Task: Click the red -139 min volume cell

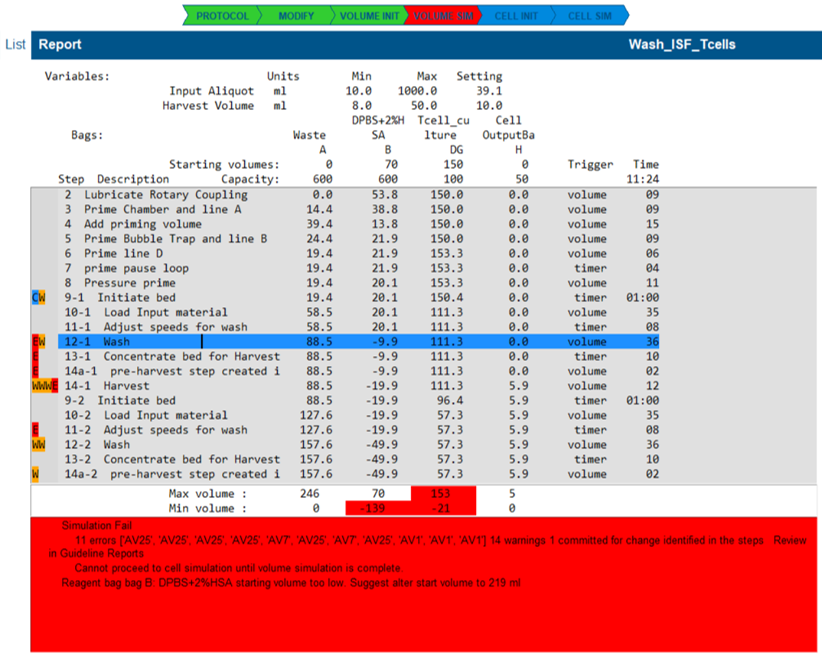Action: pos(377,508)
